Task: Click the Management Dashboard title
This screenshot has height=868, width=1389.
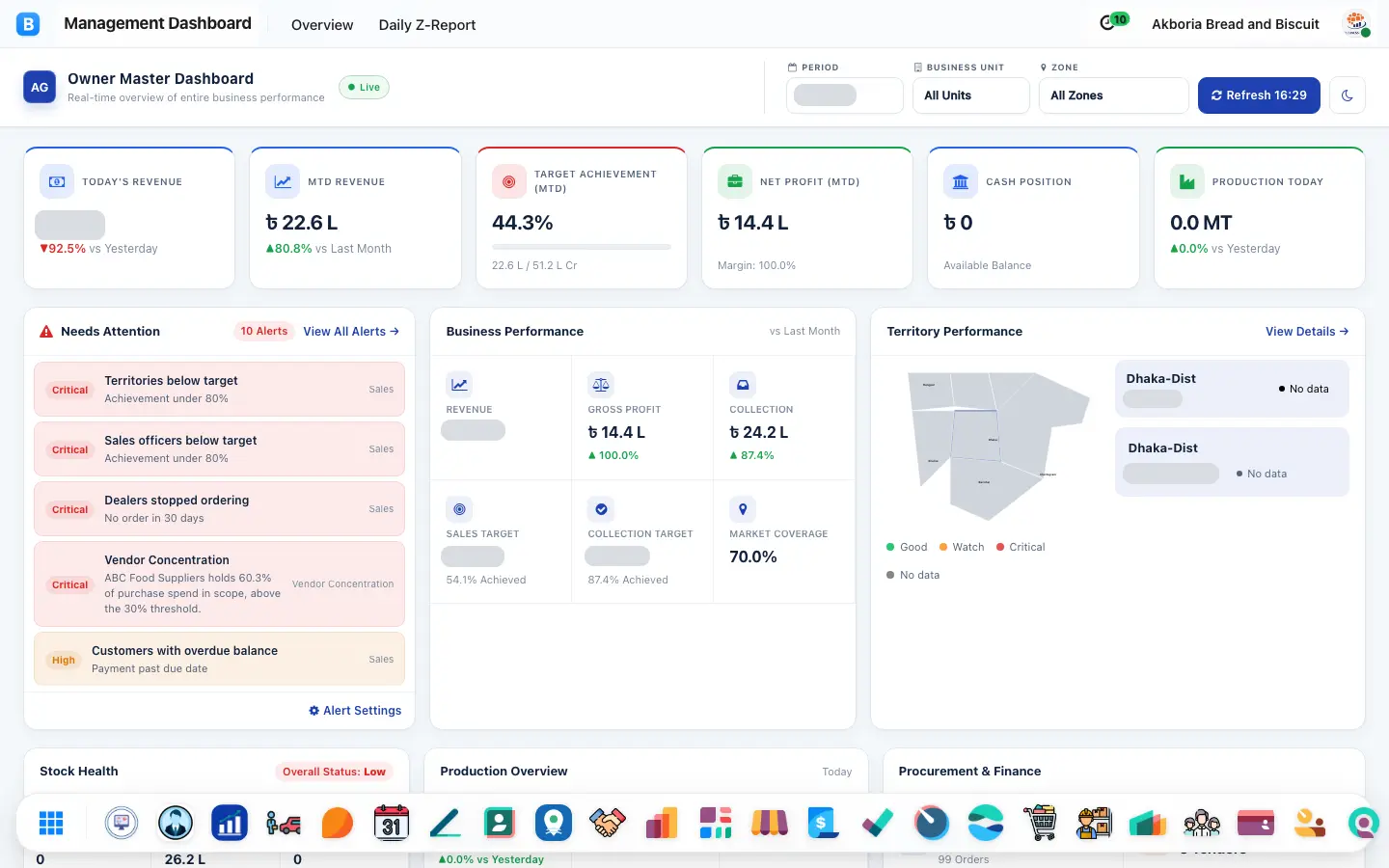Action: [157, 23]
